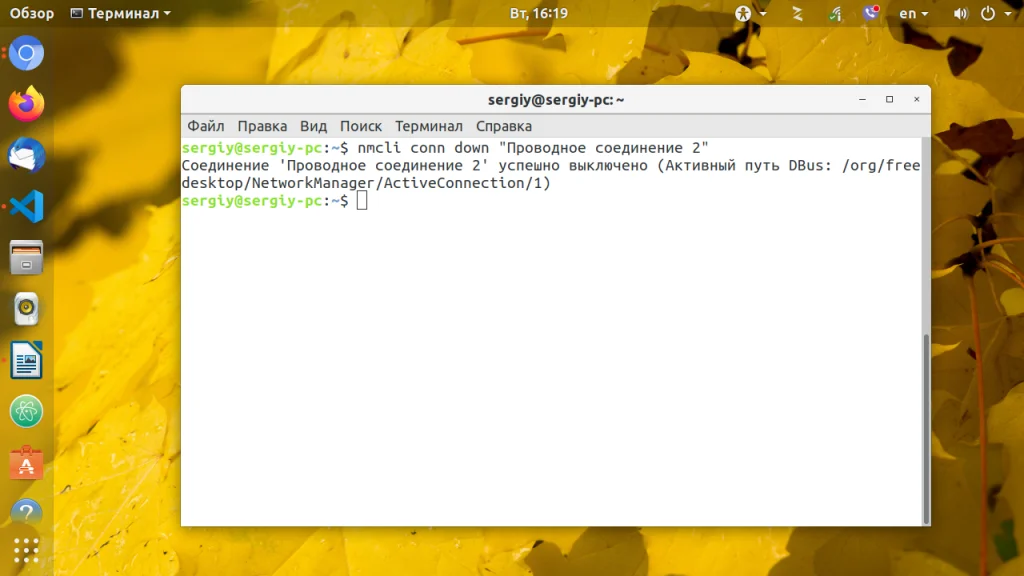This screenshot has width=1024, height=576.
Task: Minimize the terminal window
Action: [x=862, y=99]
